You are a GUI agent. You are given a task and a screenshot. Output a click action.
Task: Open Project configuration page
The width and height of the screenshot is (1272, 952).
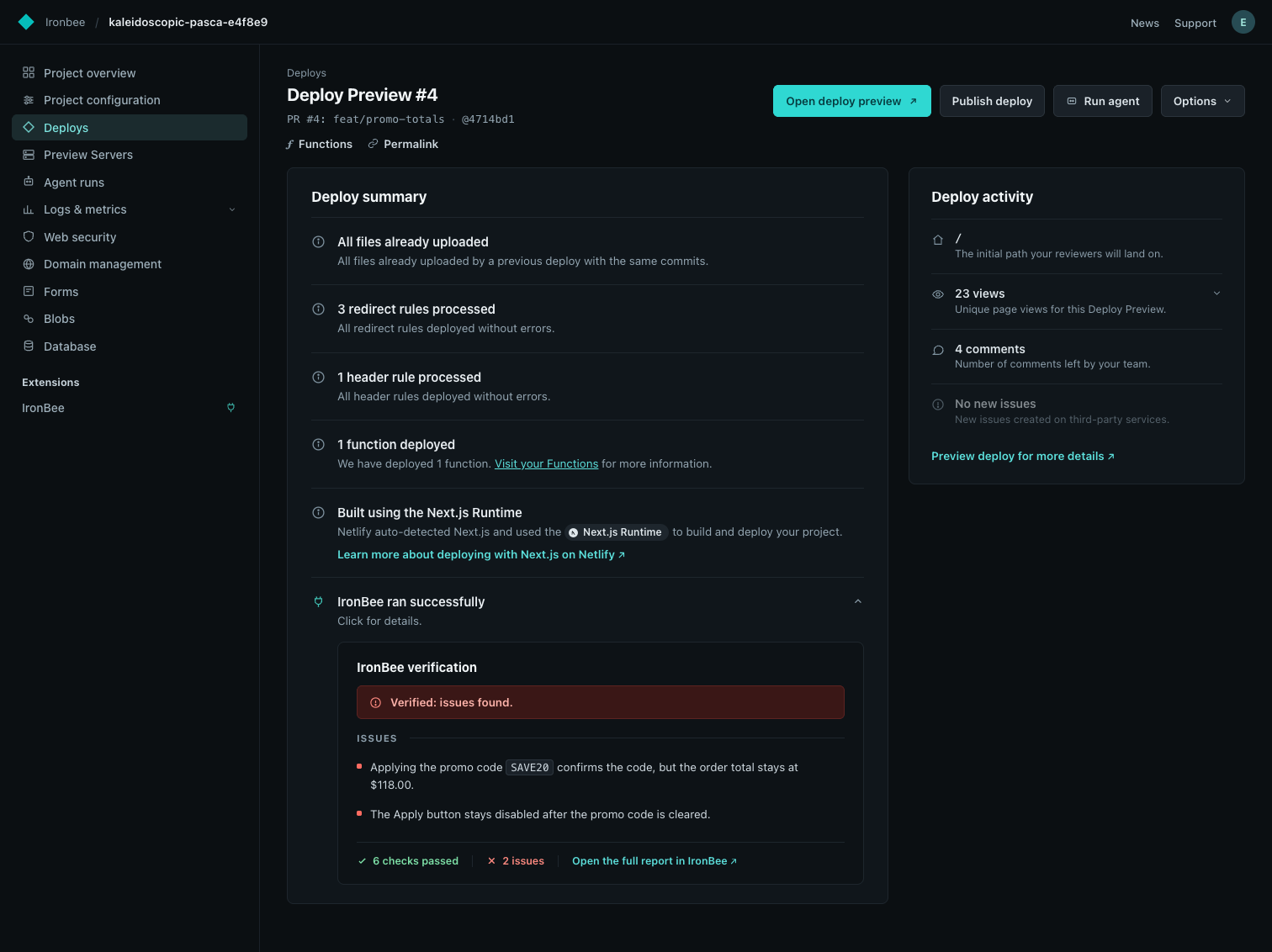click(130, 100)
